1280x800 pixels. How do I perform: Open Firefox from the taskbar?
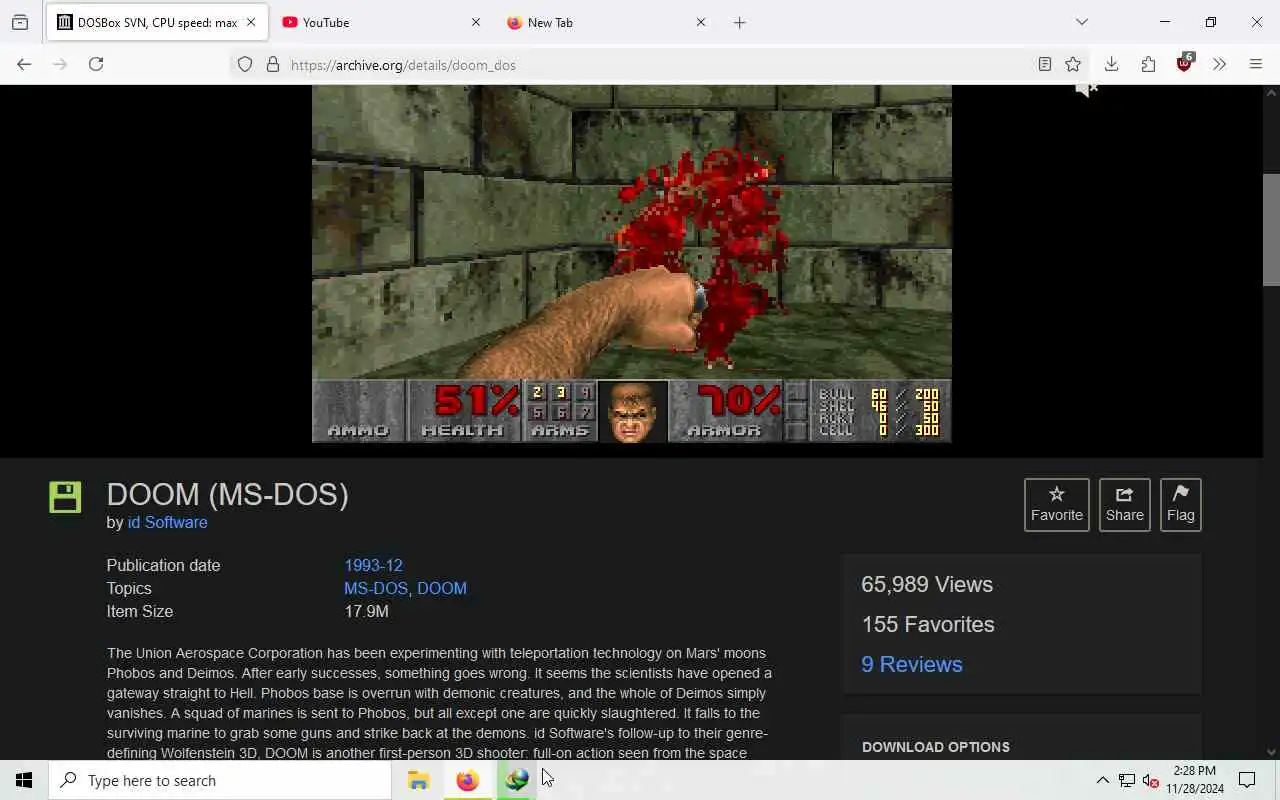pos(467,780)
